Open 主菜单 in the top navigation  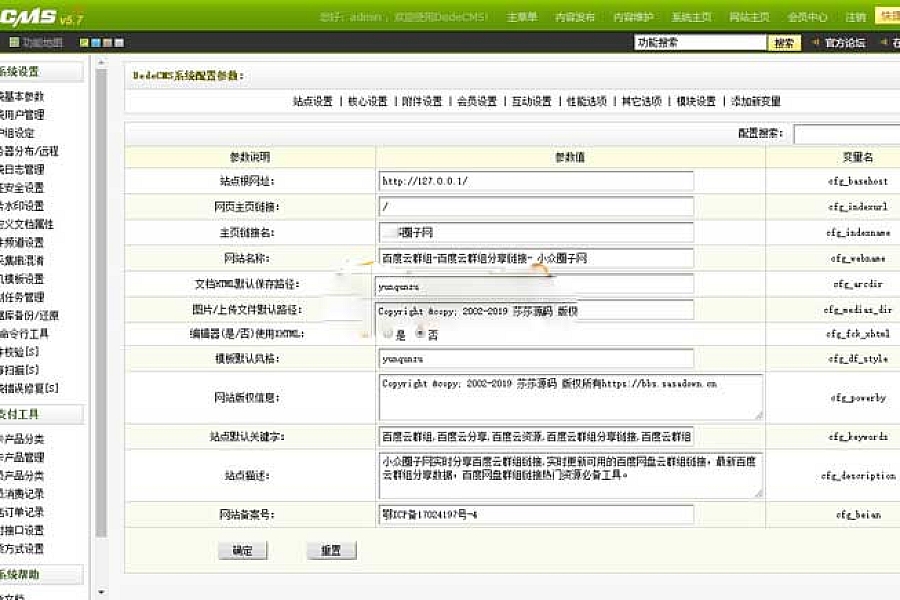point(522,17)
